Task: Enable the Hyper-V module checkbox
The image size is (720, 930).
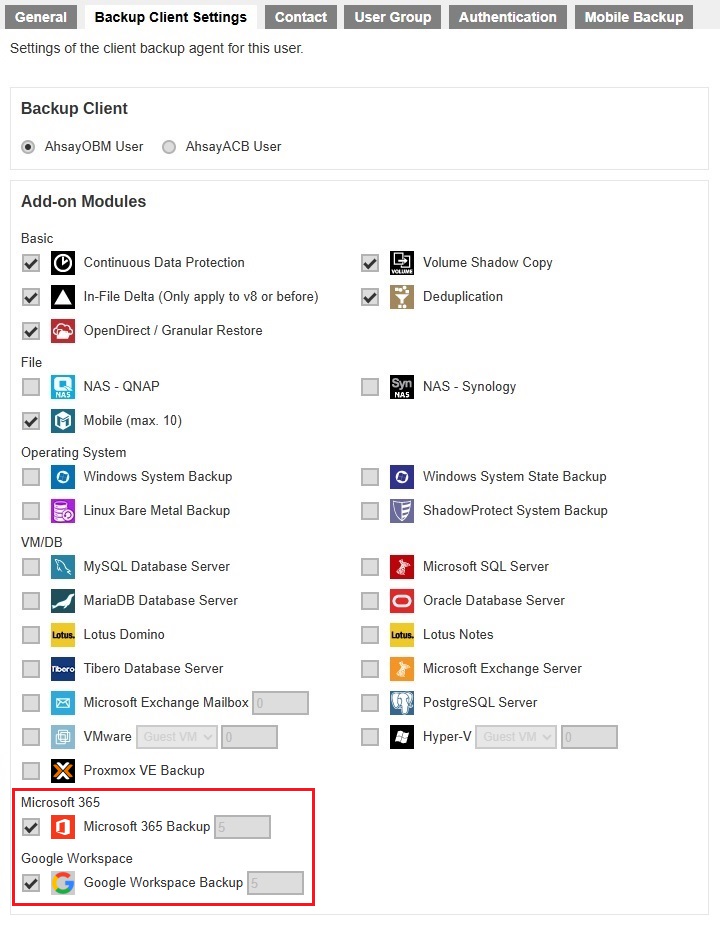Action: tap(370, 737)
